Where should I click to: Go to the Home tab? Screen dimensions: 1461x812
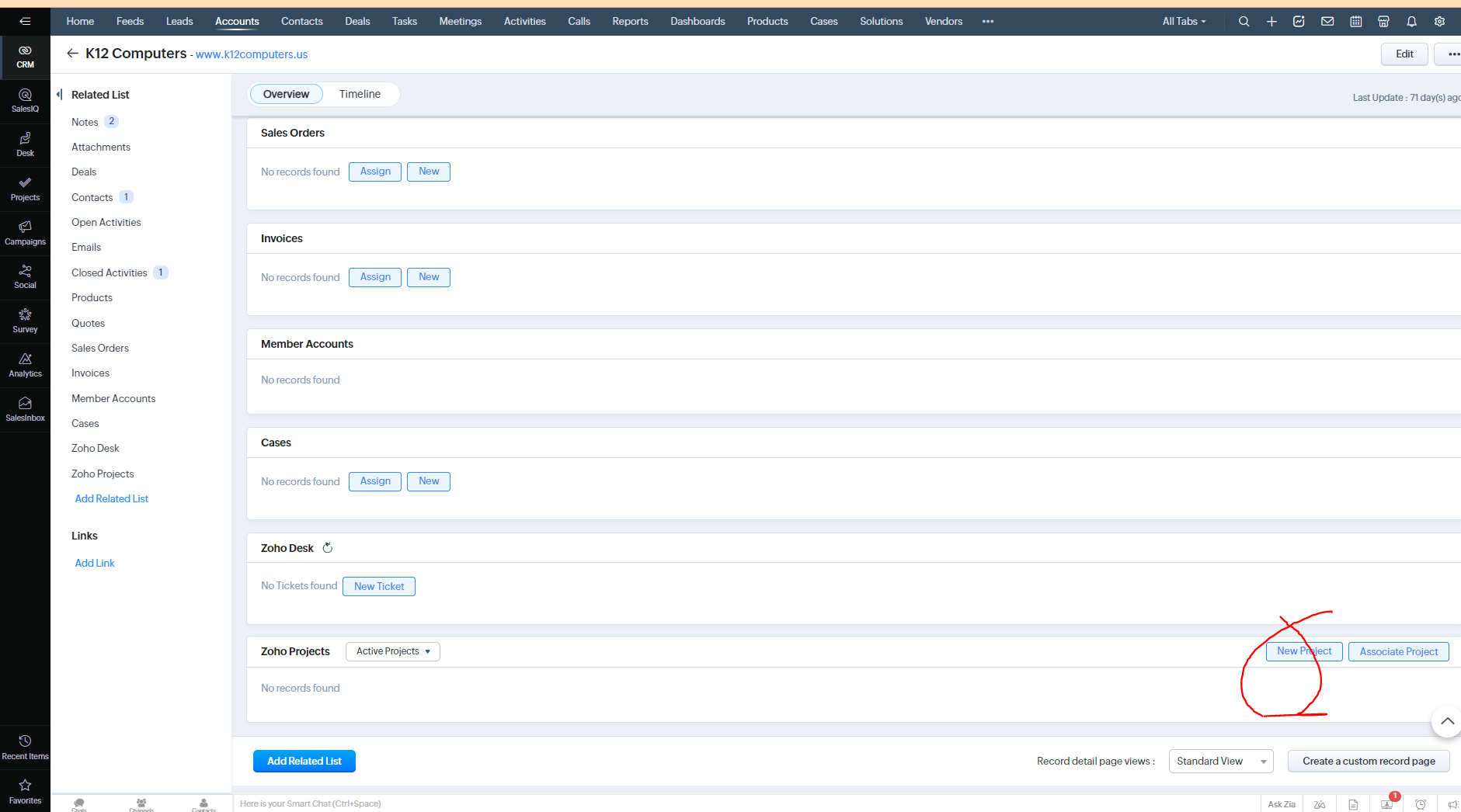pyautogui.click(x=80, y=22)
